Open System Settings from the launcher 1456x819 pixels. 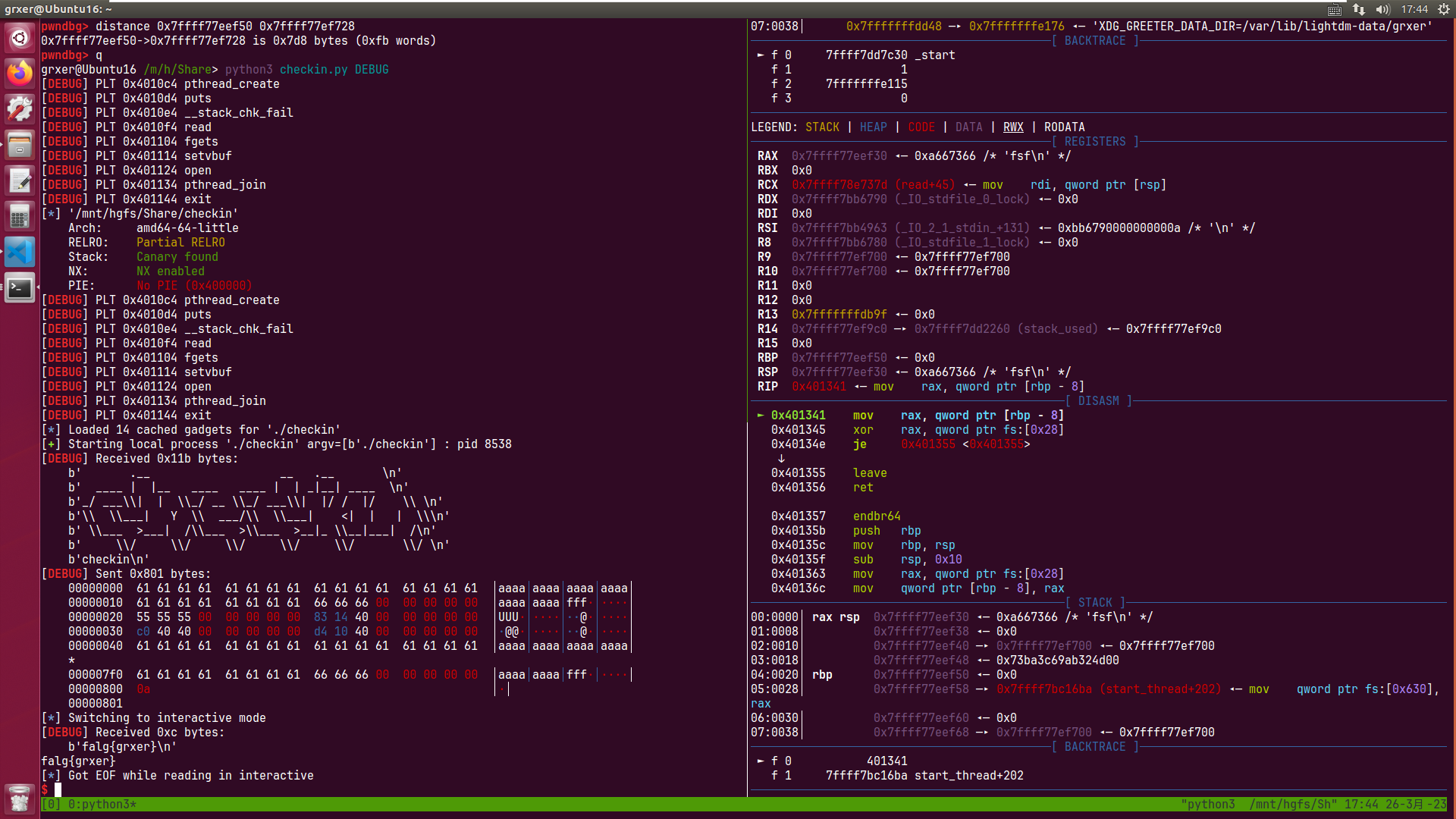20,109
